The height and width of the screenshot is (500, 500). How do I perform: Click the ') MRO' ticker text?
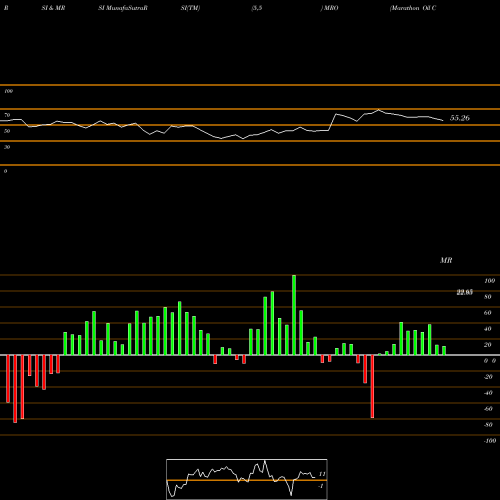point(329,8)
